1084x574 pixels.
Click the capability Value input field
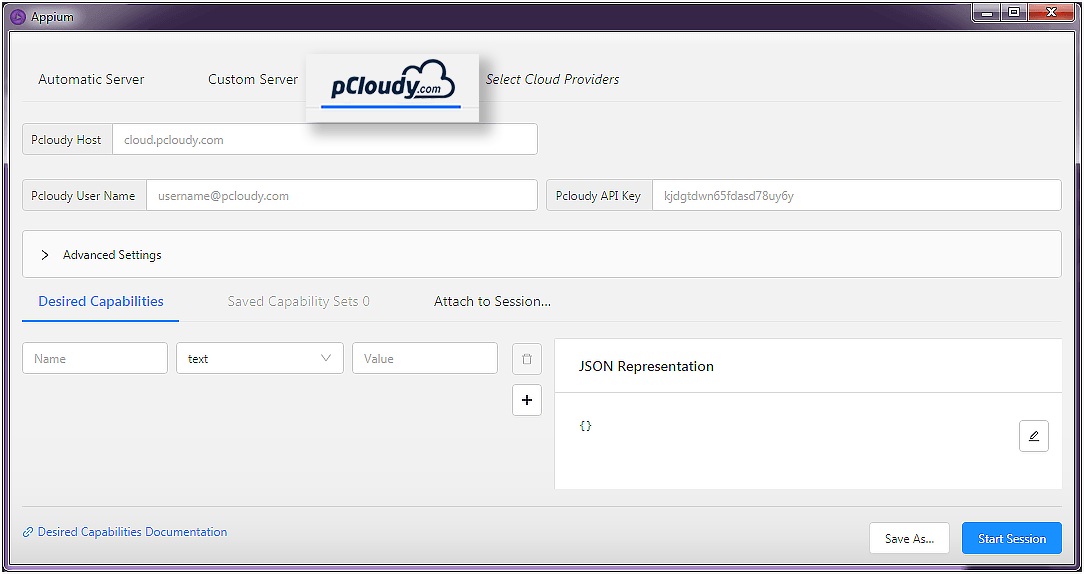click(x=424, y=358)
